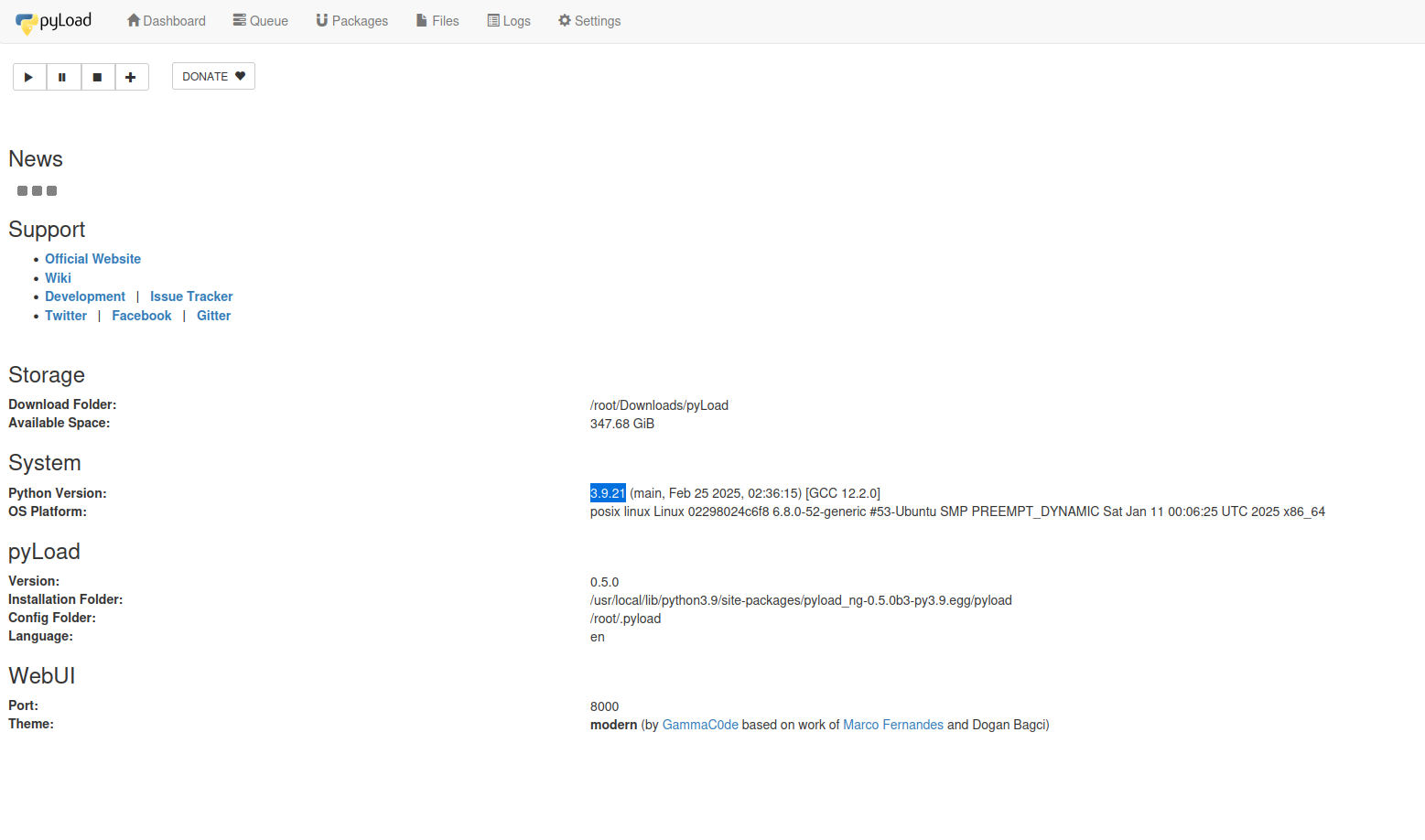Pause downloads with the pause button
This screenshot has width=1425, height=840.
tap(63, 77)
